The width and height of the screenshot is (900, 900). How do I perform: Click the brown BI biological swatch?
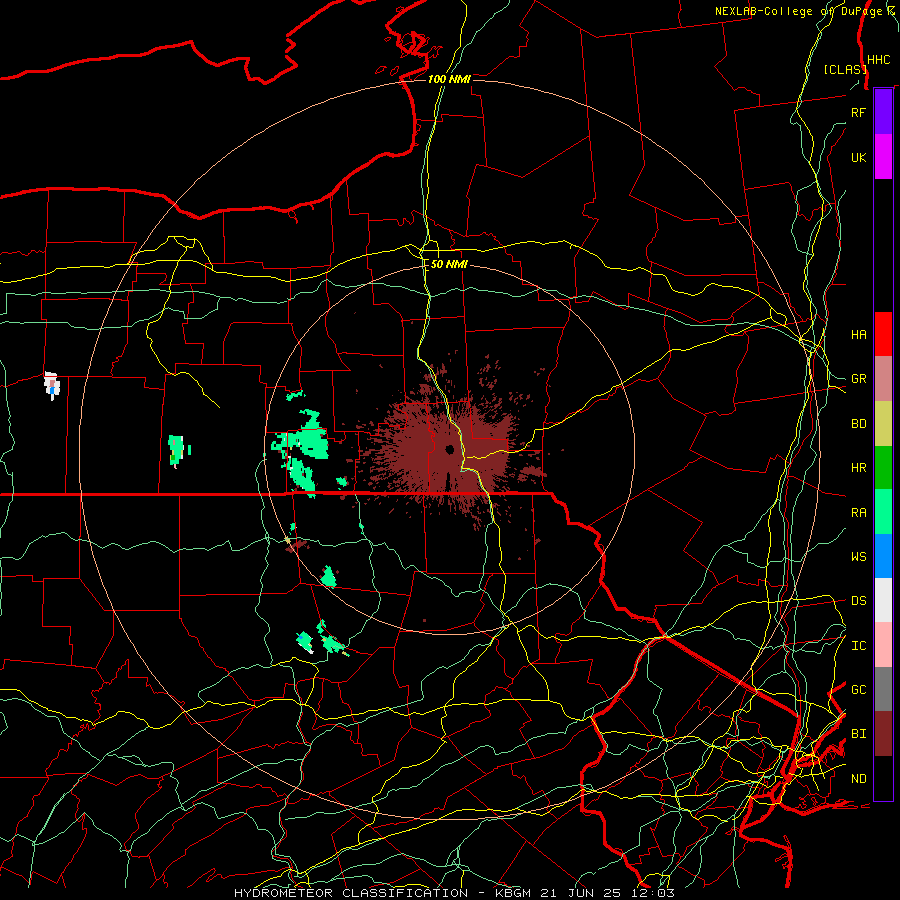pos(883,734)
